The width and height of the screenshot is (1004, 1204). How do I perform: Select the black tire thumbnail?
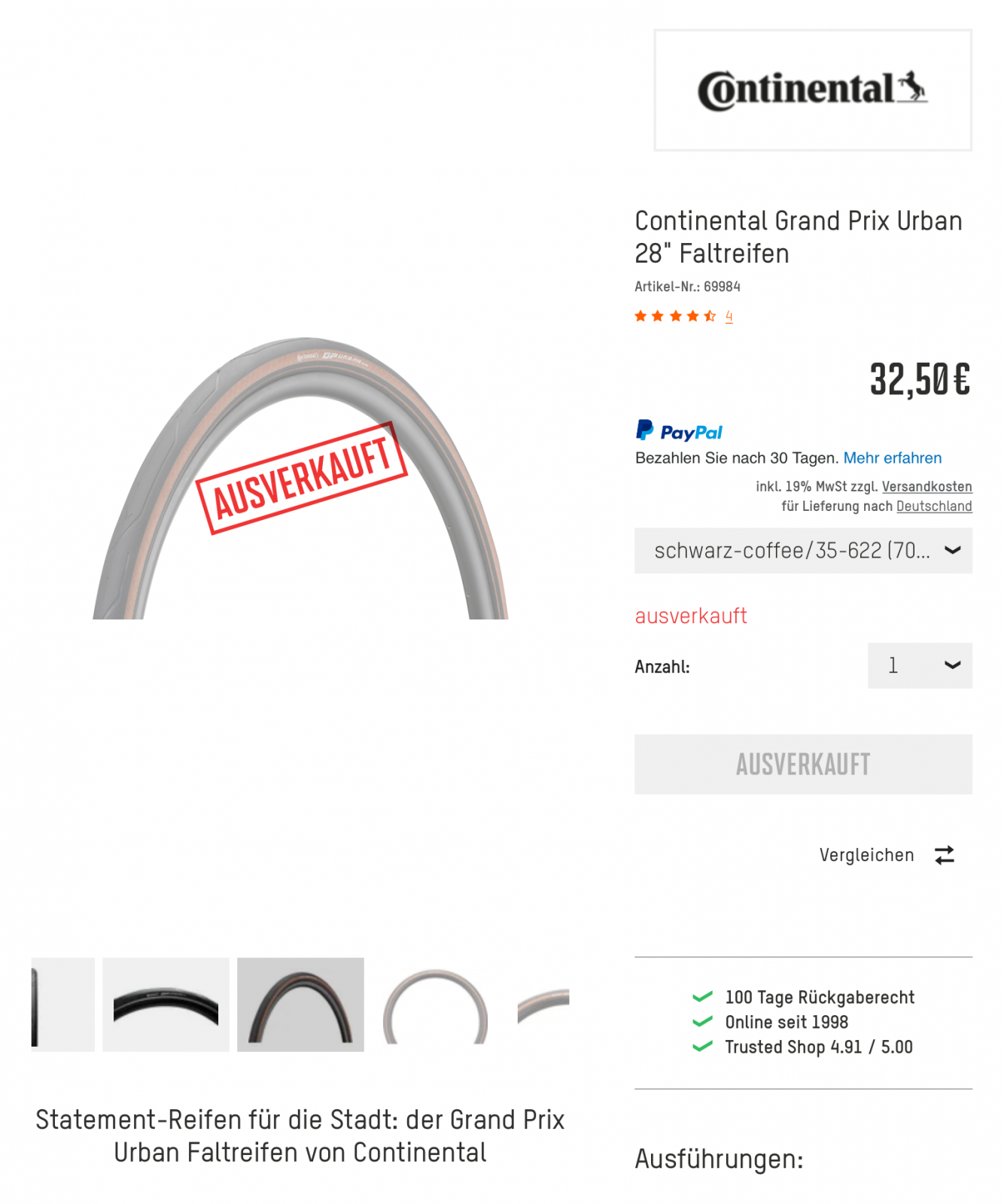coord(166,1005)
